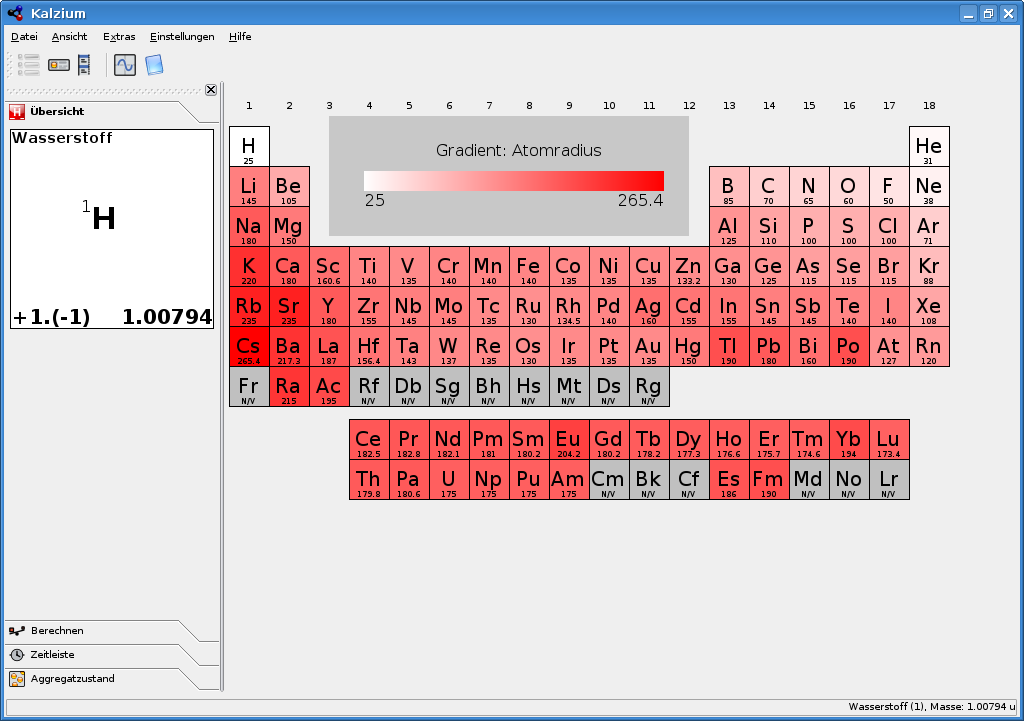Viewport: 1024px width, 721px height.
Task: Click the status bar Wasserstoff mass text
Action: click(x=932, y=707)
